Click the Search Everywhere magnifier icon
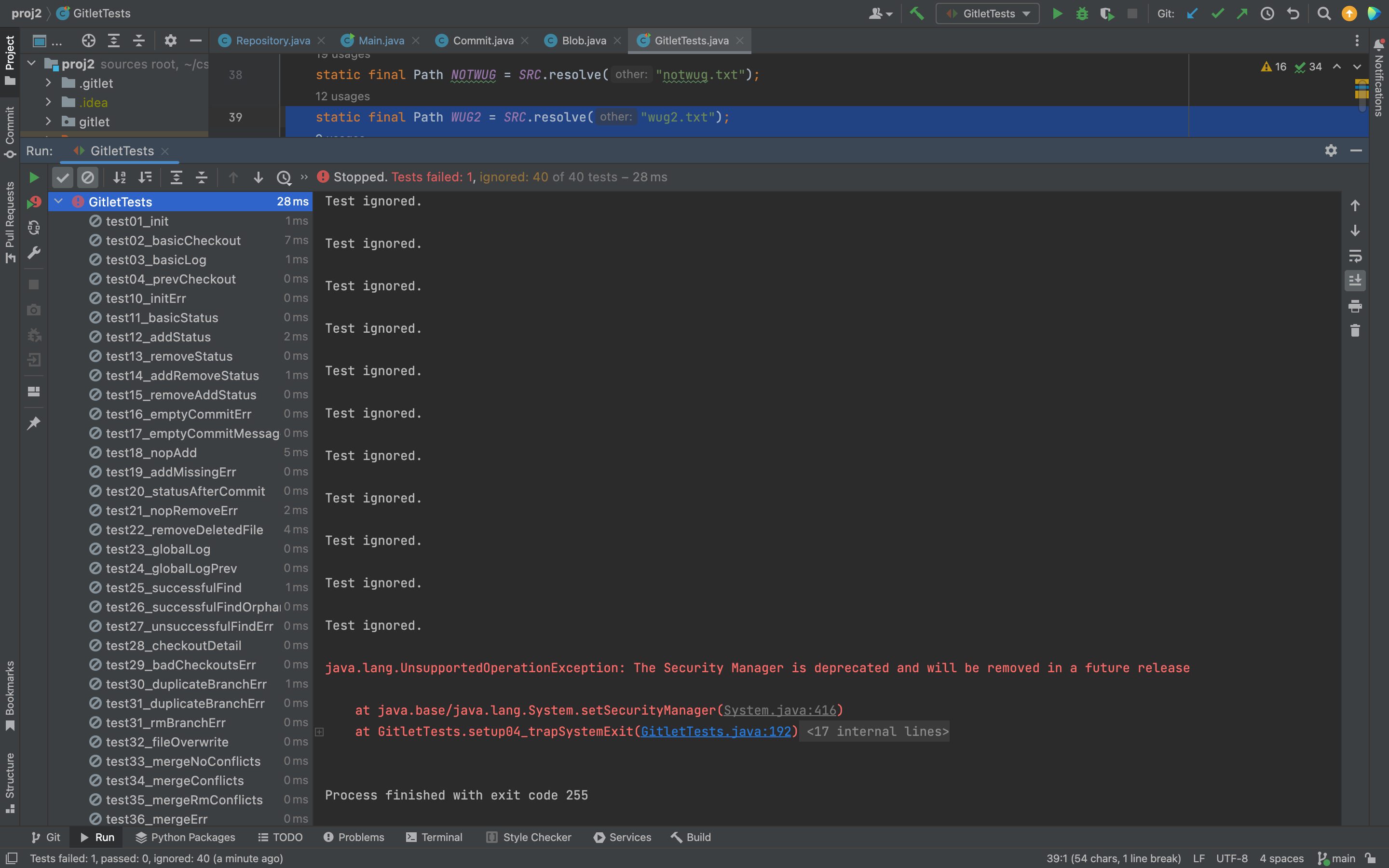1389x868 pixels. (x=1323, y=14)
